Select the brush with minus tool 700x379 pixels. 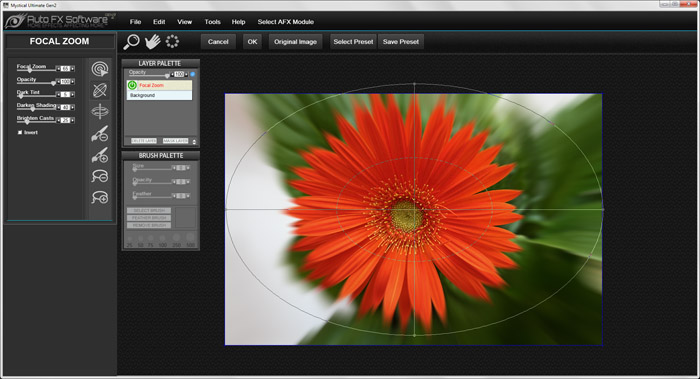click(100, 133)
